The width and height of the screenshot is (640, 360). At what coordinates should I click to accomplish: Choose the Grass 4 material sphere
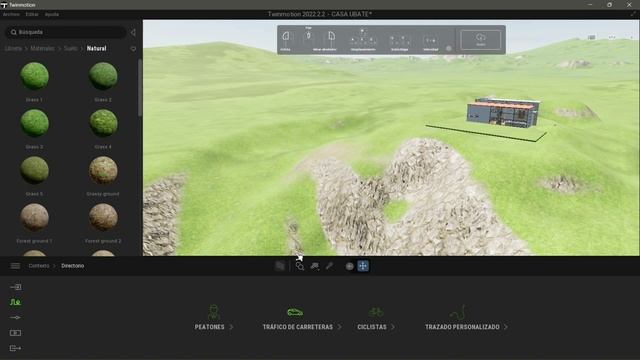103,123
